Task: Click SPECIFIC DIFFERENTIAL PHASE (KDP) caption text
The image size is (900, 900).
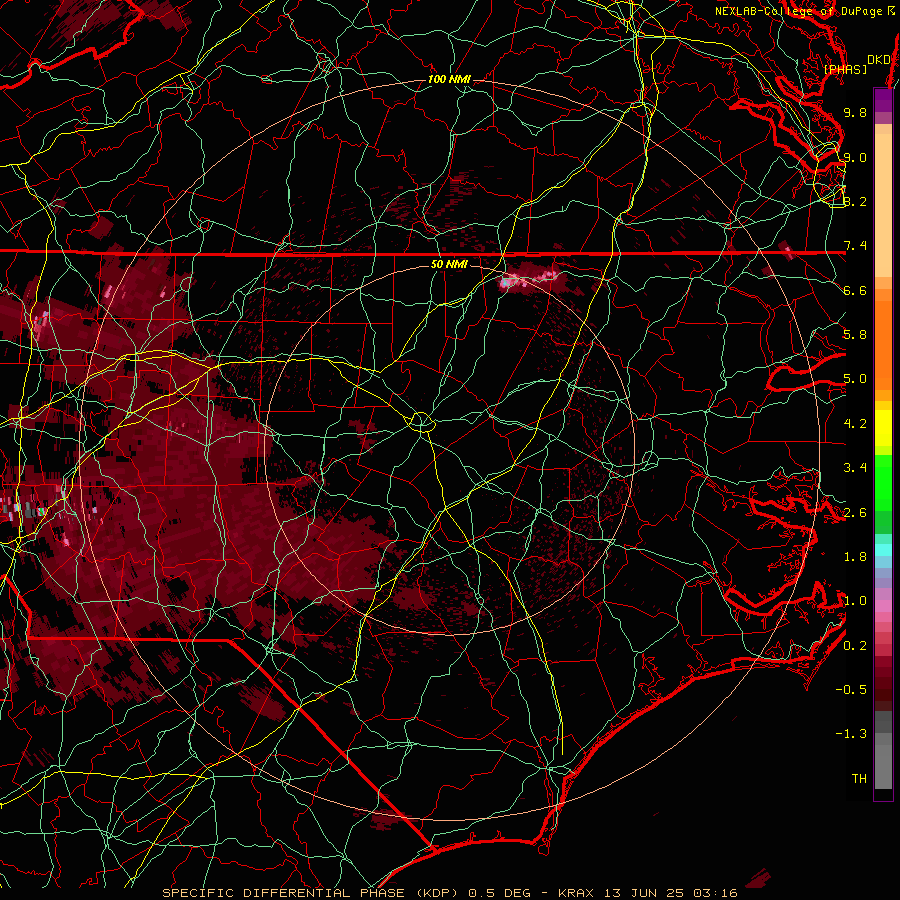Action: click(x=311, y=893)
